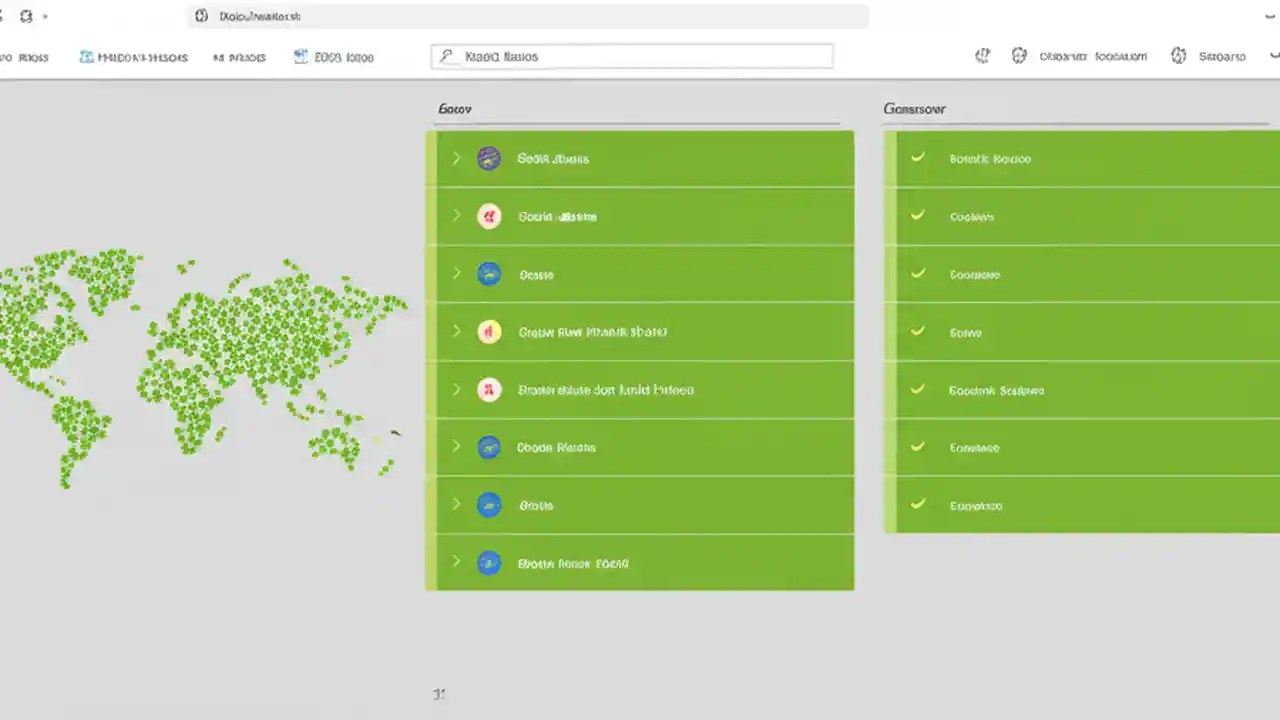Screen dimensions: 1280x720
Task: Toggle the checkmark on the bottom right-panel row
Action: pyautogui.click(x=917, y=505)
